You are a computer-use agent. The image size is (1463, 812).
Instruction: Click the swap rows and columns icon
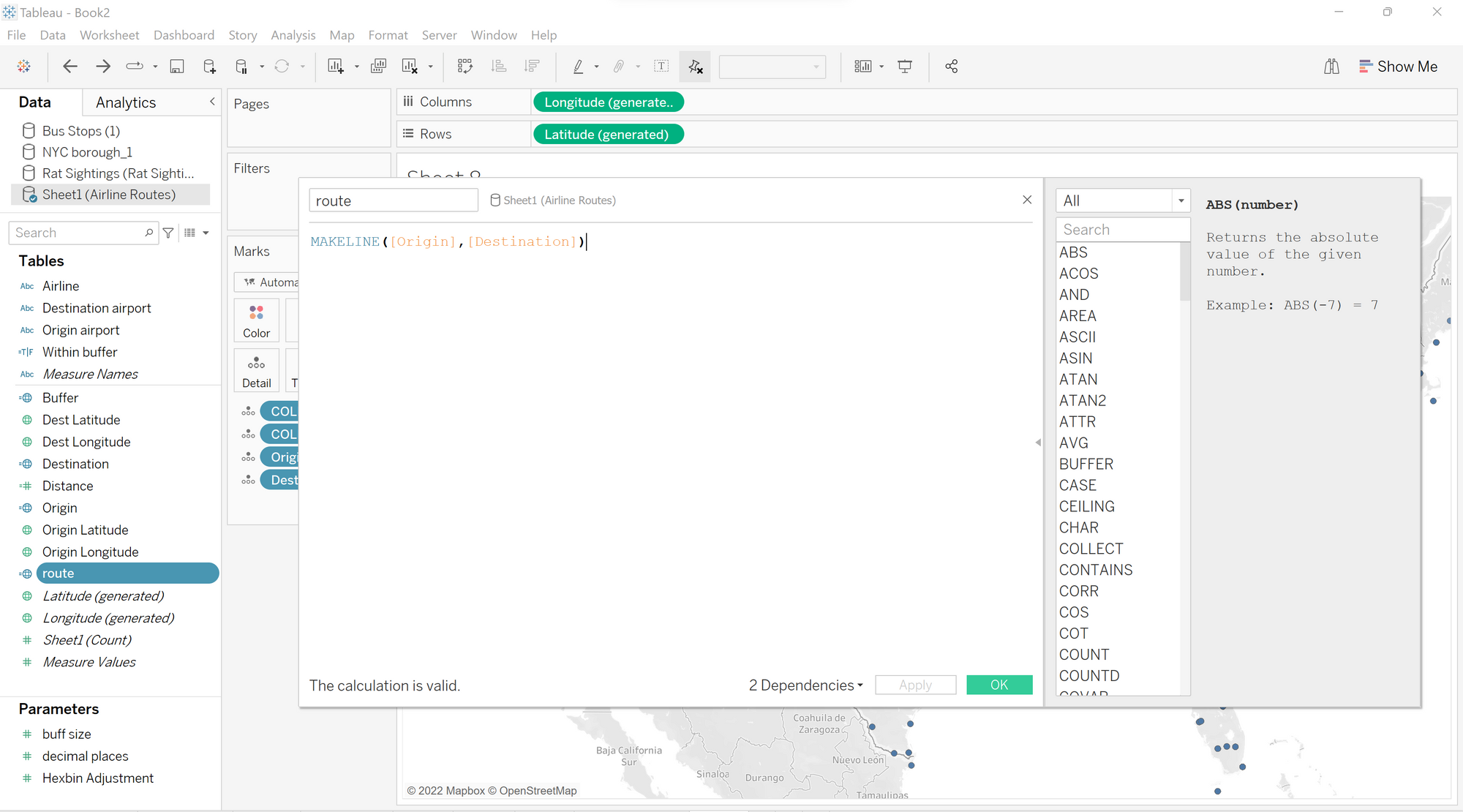pos(465,67)
